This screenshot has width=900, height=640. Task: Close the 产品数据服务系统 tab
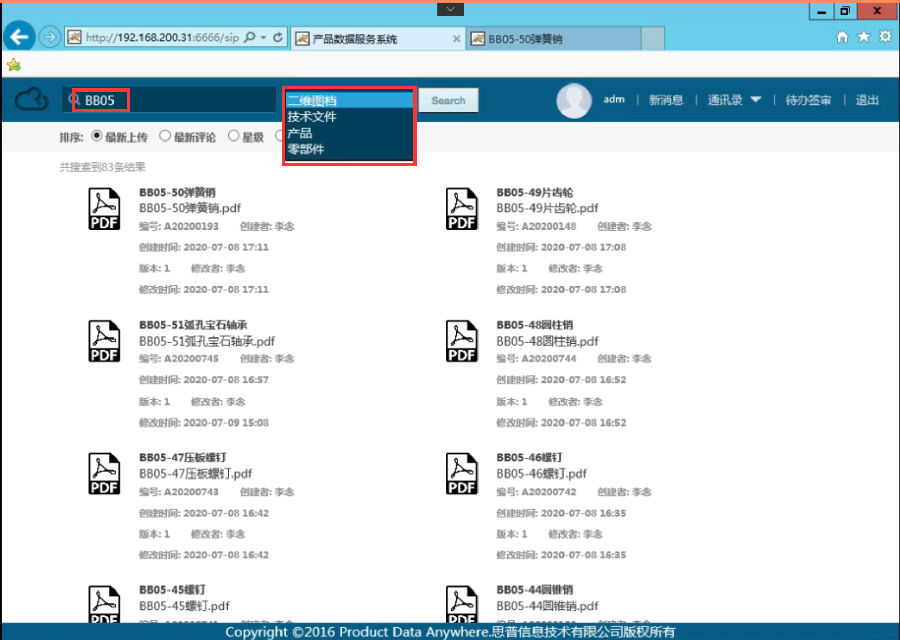tap(456, 38)
